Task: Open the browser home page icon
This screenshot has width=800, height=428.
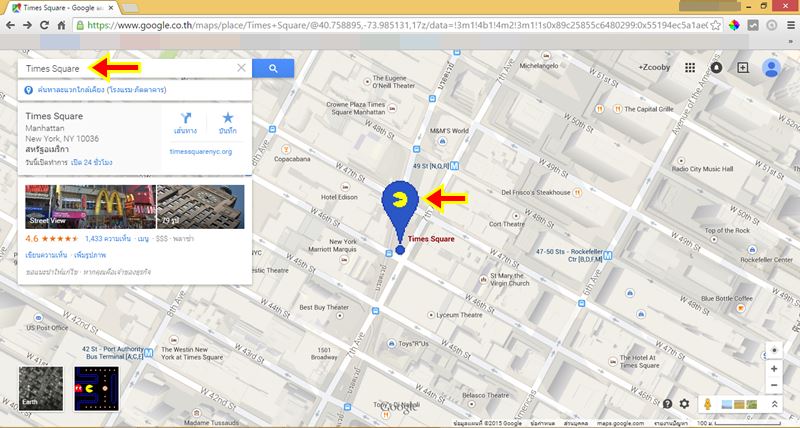Action: pos(61,25)
